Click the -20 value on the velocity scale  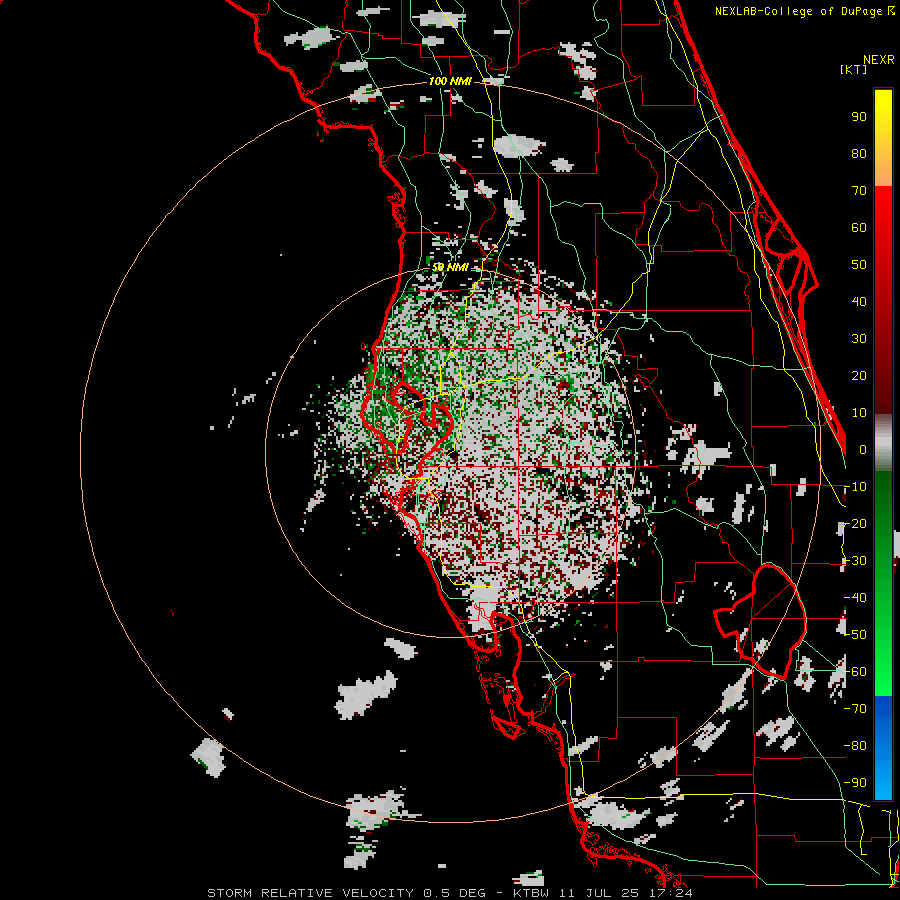click(x=855, y=523)
